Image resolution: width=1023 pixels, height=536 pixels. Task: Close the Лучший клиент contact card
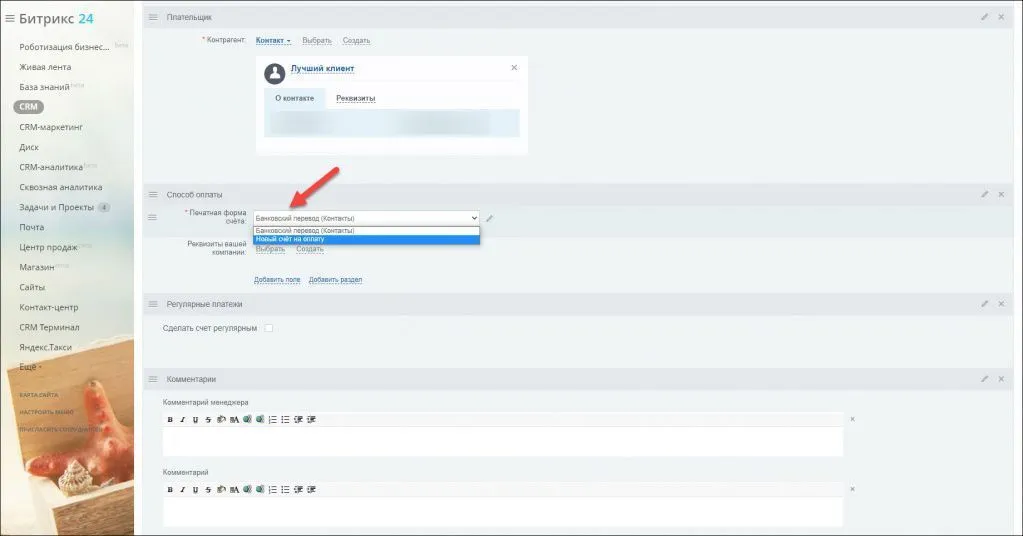514,68
